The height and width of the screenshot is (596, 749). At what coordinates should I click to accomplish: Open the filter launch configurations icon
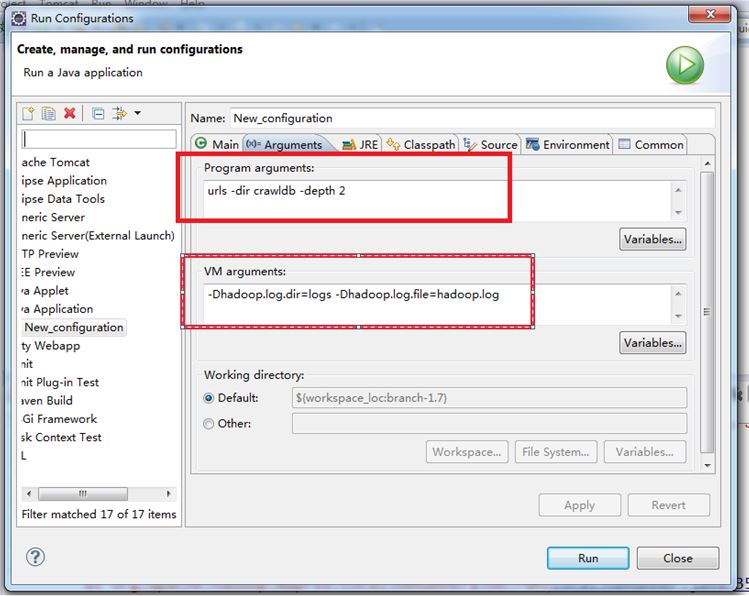pyautogui.click(x=119, y=114)
